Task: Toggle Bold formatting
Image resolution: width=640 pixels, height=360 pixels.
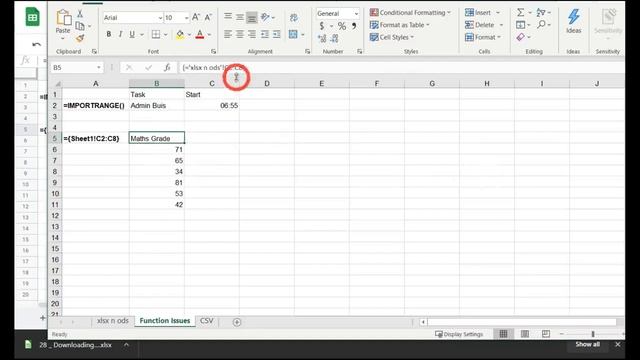Action: click(109, 34)
